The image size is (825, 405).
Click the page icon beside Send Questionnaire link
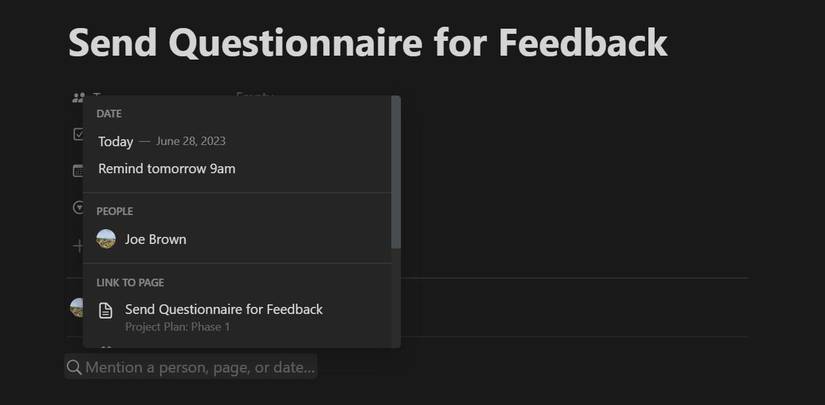(106, 310)
